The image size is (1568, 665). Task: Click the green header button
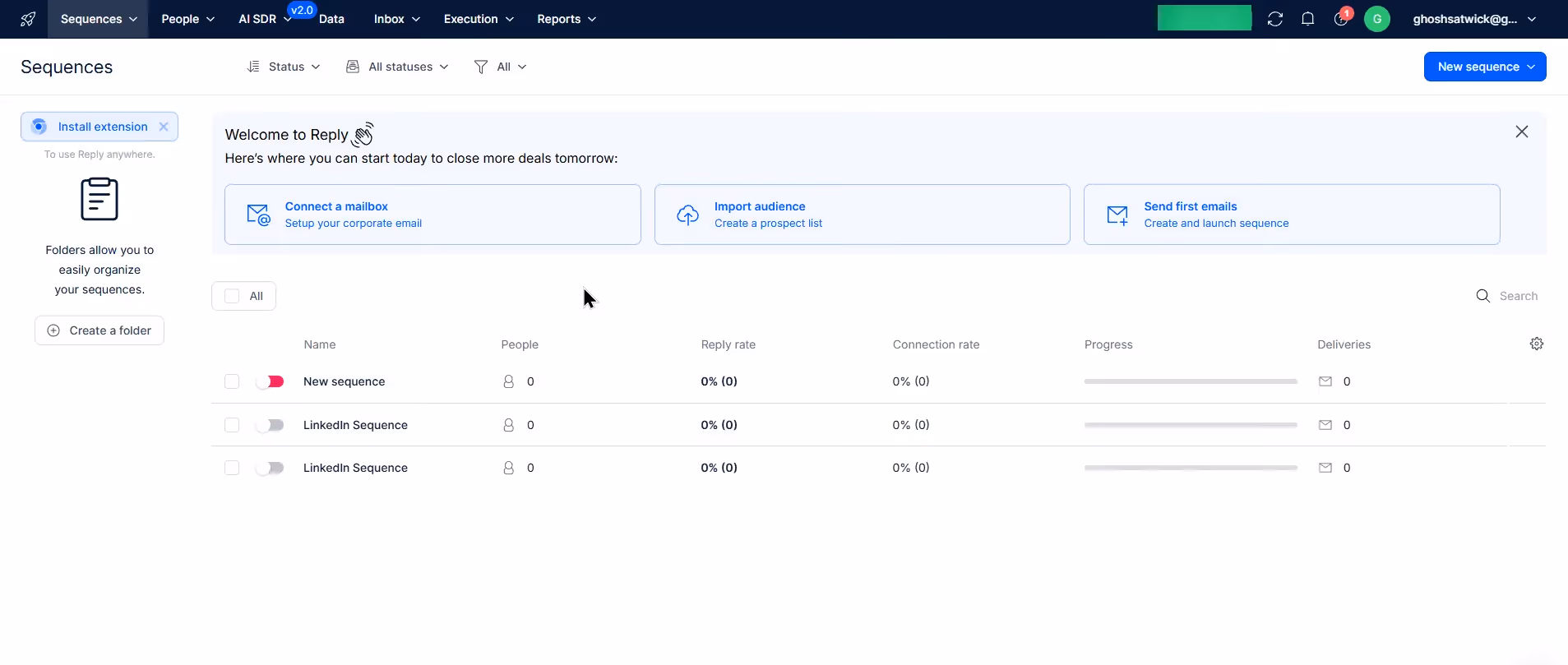1205,18
